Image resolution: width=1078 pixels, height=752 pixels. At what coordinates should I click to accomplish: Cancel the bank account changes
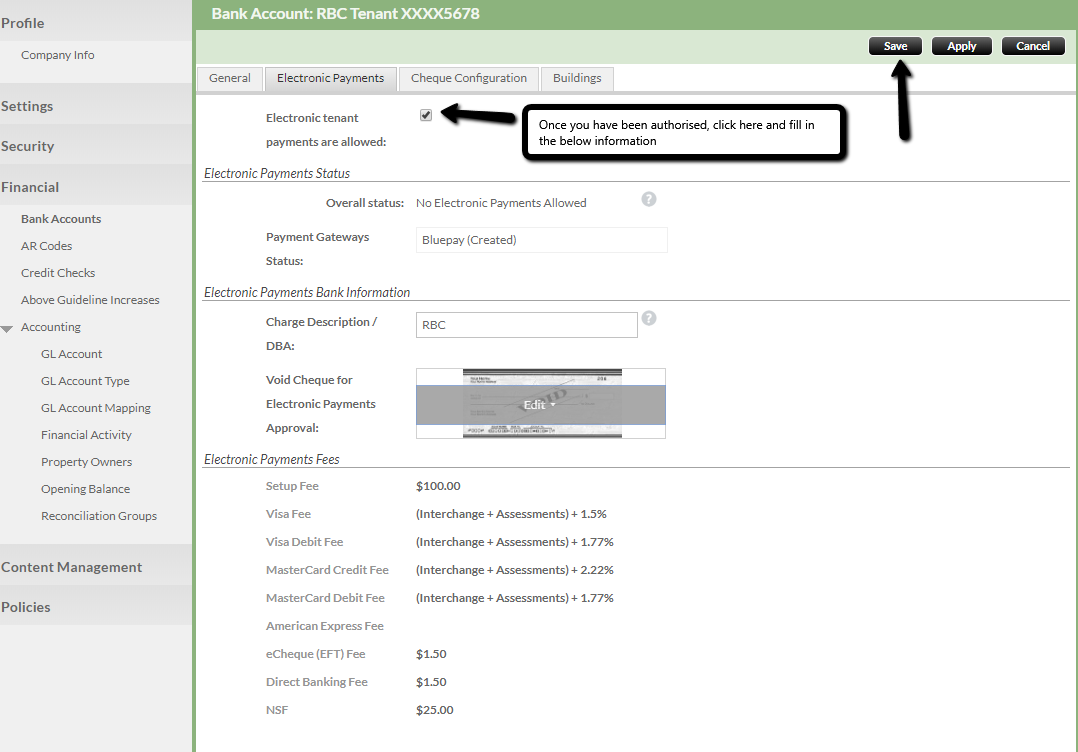pos(1033,46)
